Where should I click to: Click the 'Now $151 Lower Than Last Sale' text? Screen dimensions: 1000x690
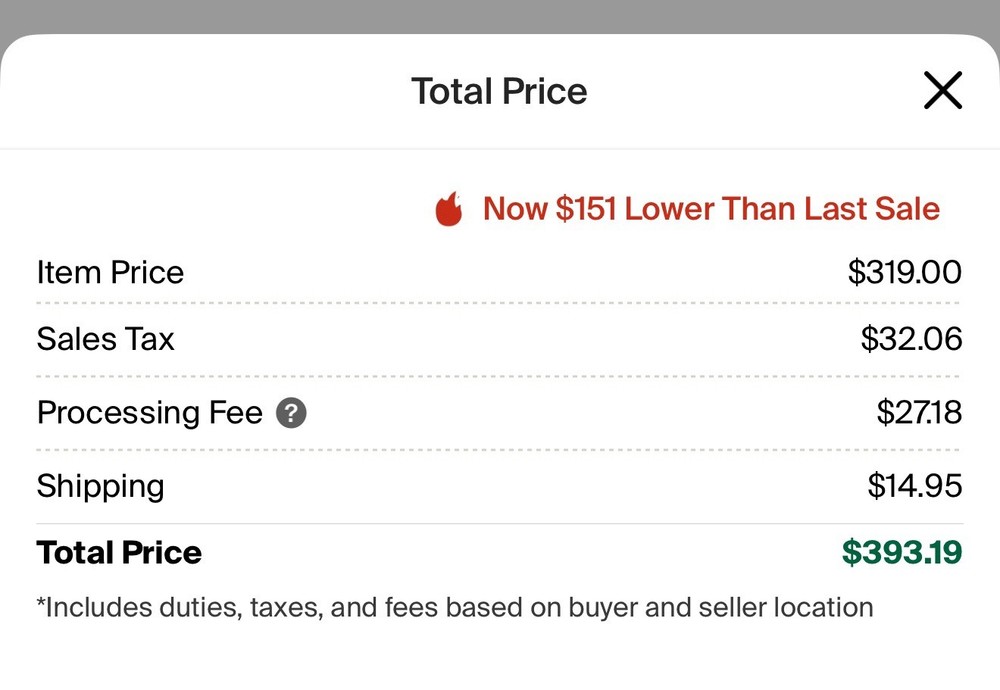[x=711, y=209]
